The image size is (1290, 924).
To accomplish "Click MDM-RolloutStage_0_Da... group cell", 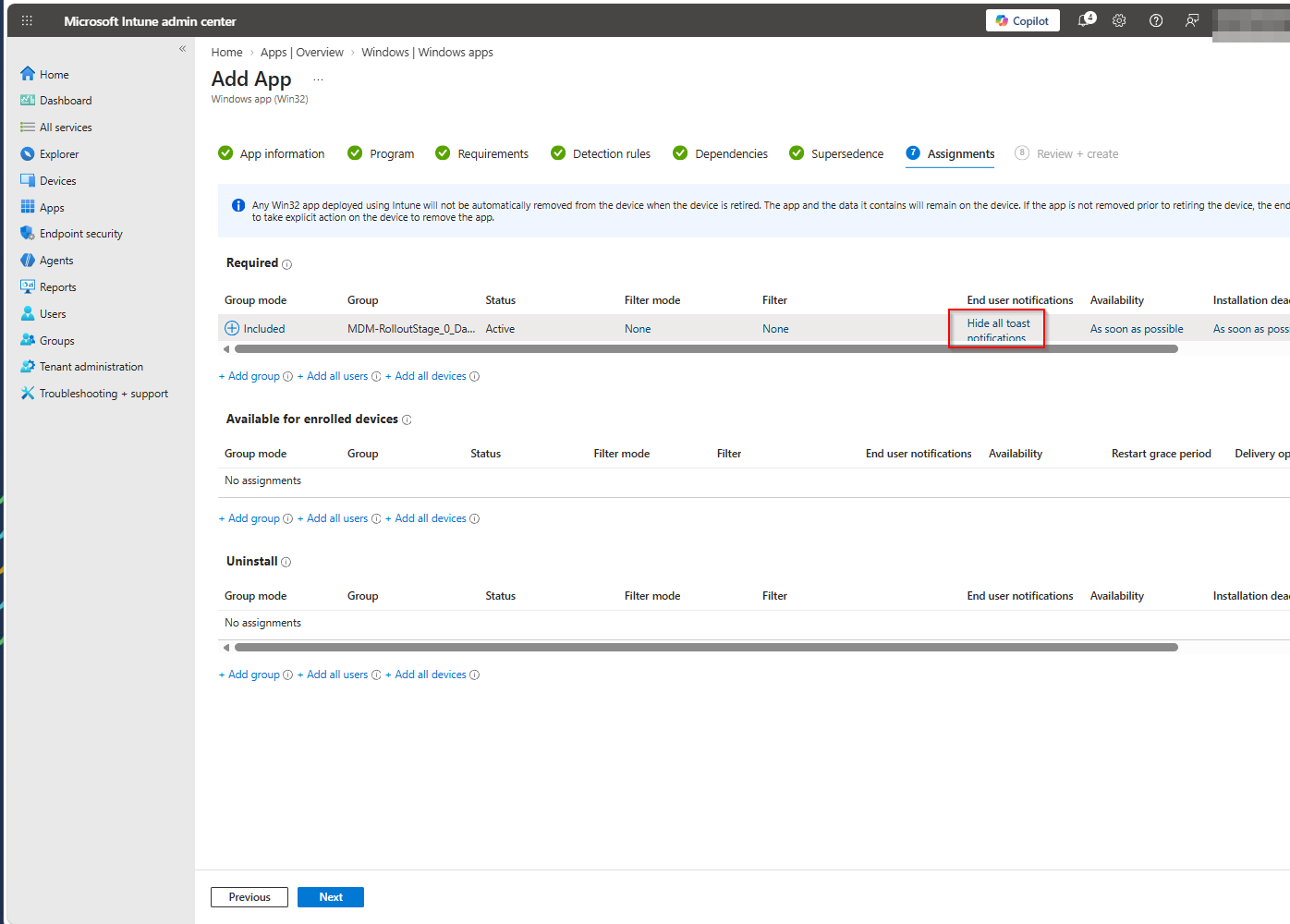I will click(x=411, y=329).
